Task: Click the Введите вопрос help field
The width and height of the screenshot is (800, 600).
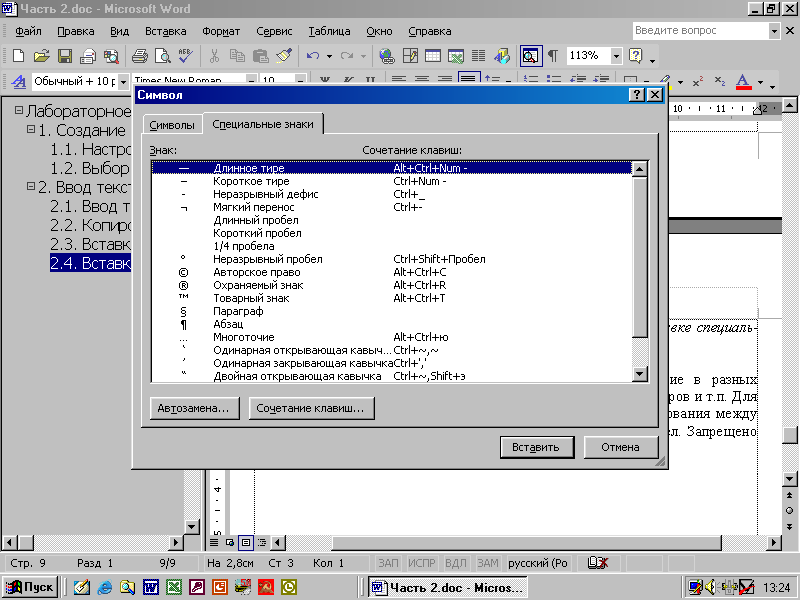Action: [701, 31]
